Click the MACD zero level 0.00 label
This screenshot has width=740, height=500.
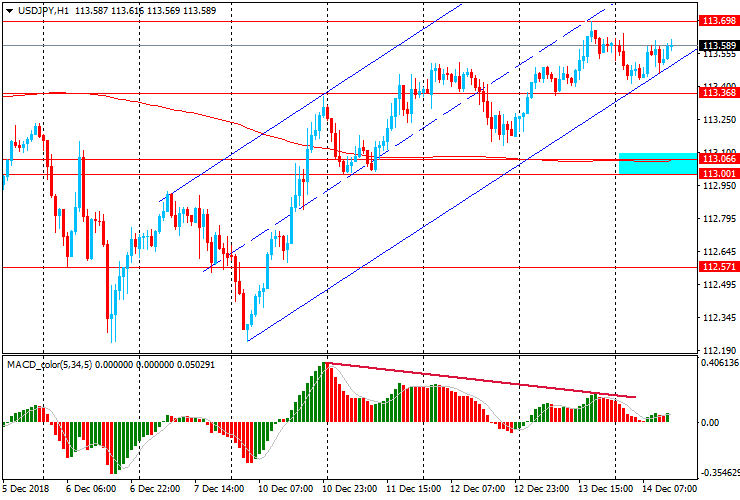tap(710, 423)
